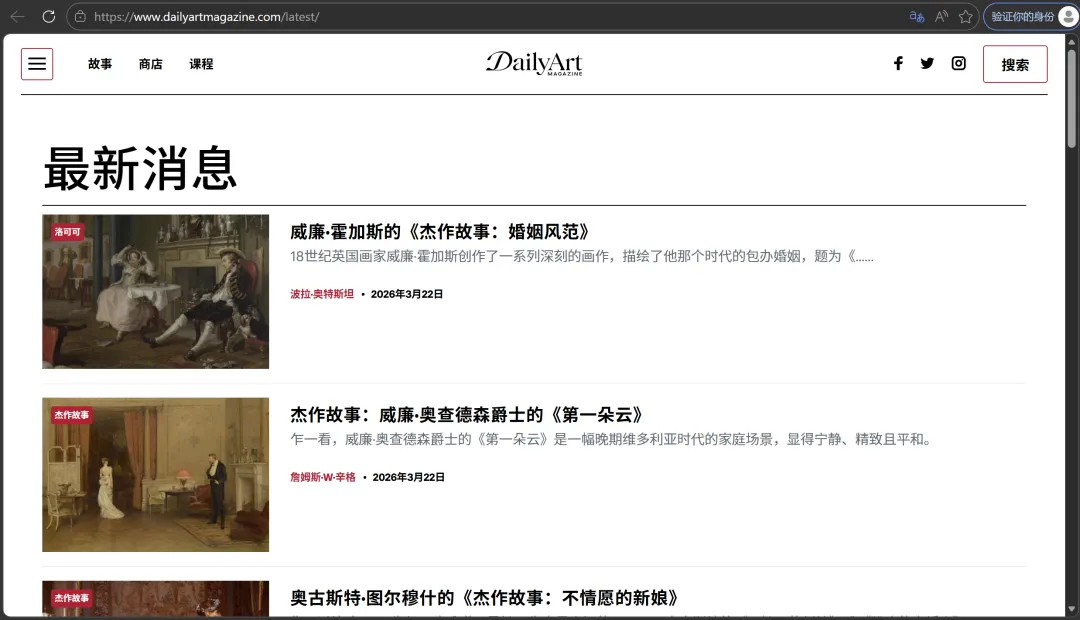1080x620 pixels.
Task: Open author link 詹姆斯·W·辛格
Action: pos(322,477)
